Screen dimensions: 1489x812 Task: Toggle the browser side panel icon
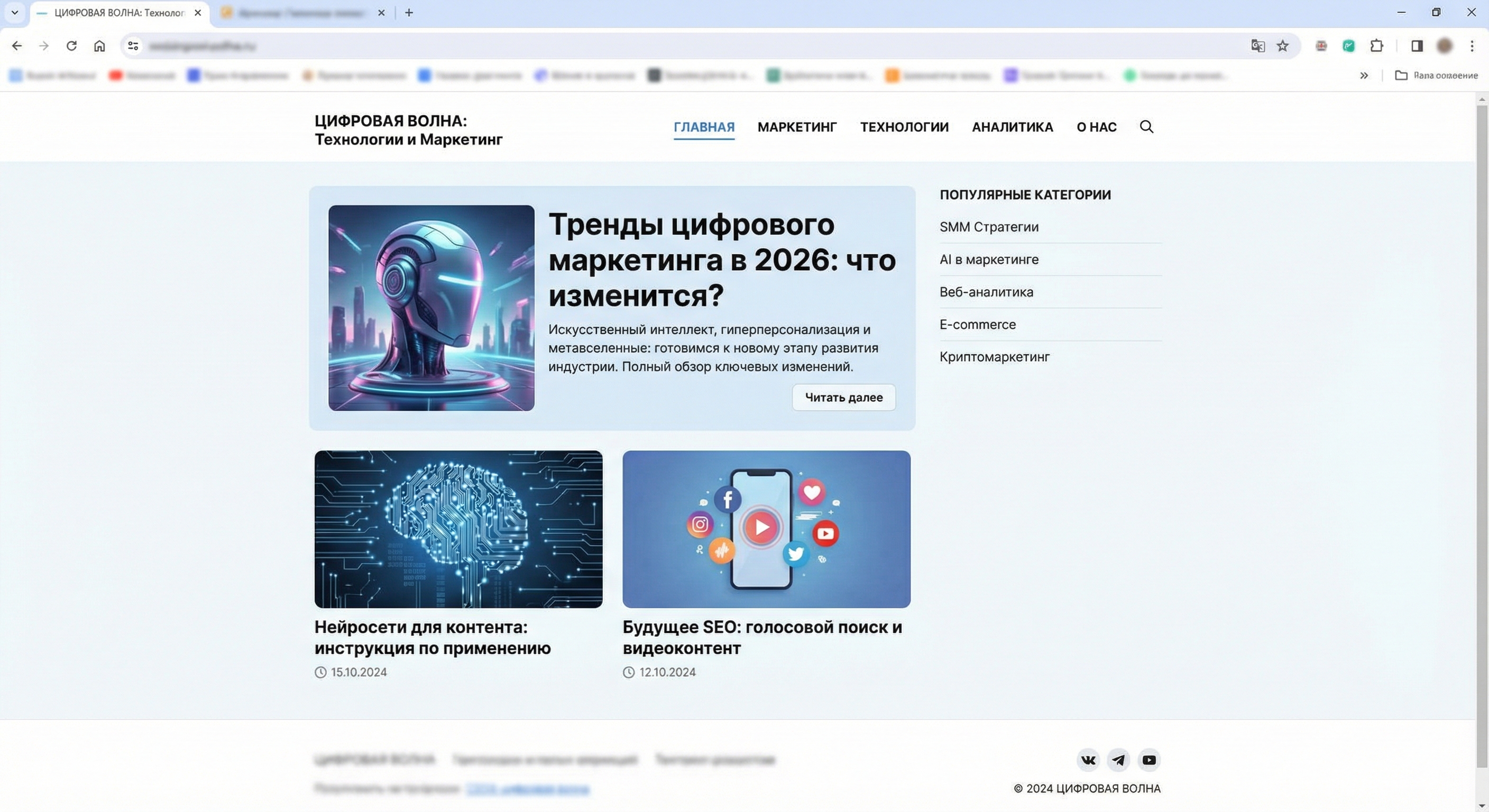click(1417, 45)
